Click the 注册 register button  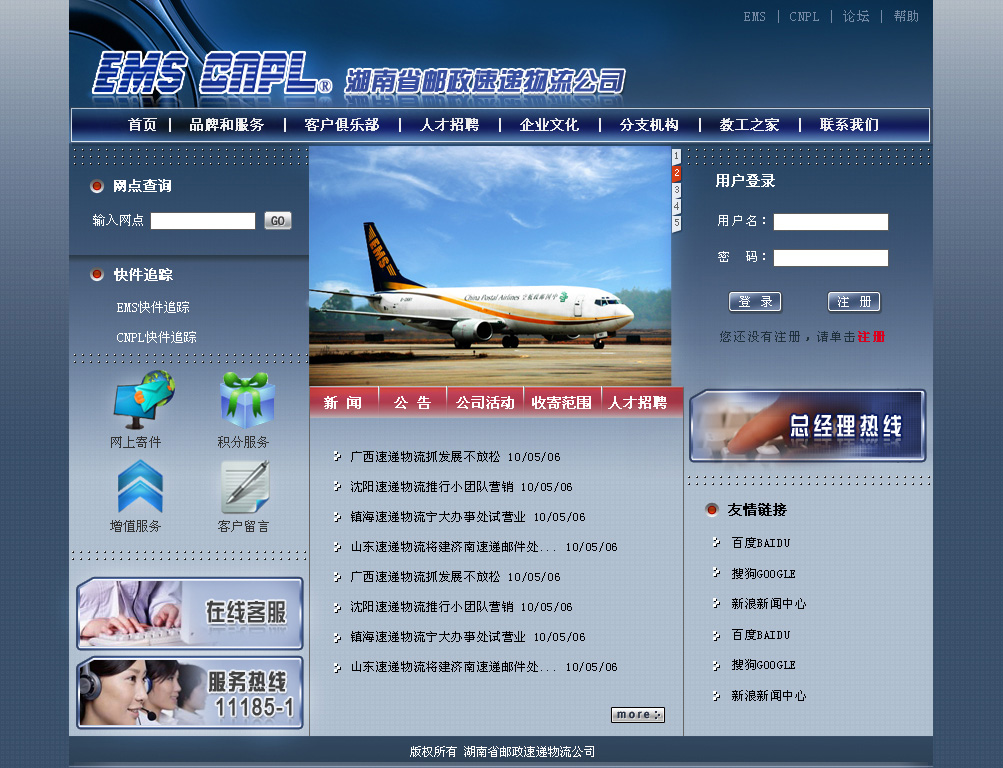(x=854, y=302)
